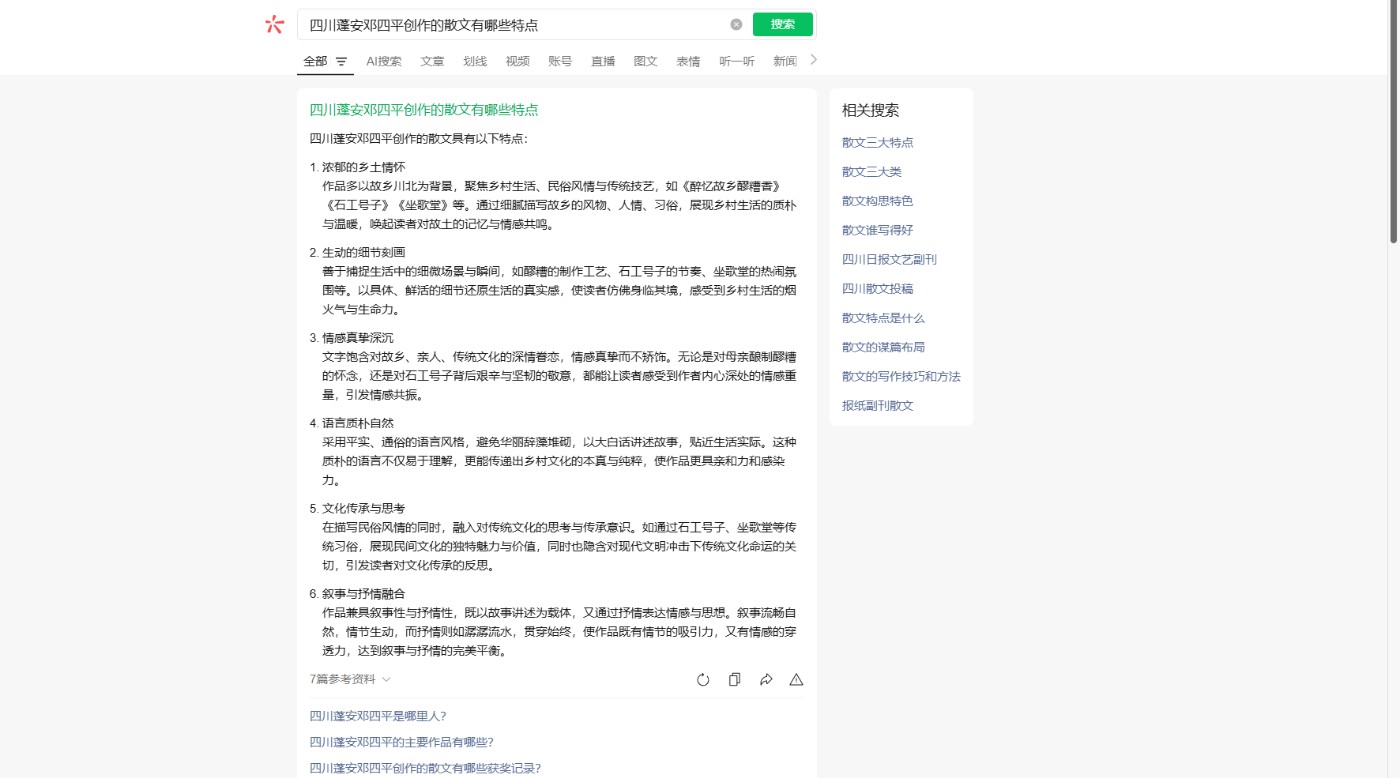The image size is (1400, 778).
Task: Switch to the AI搜索 tab
Action: 383,61
